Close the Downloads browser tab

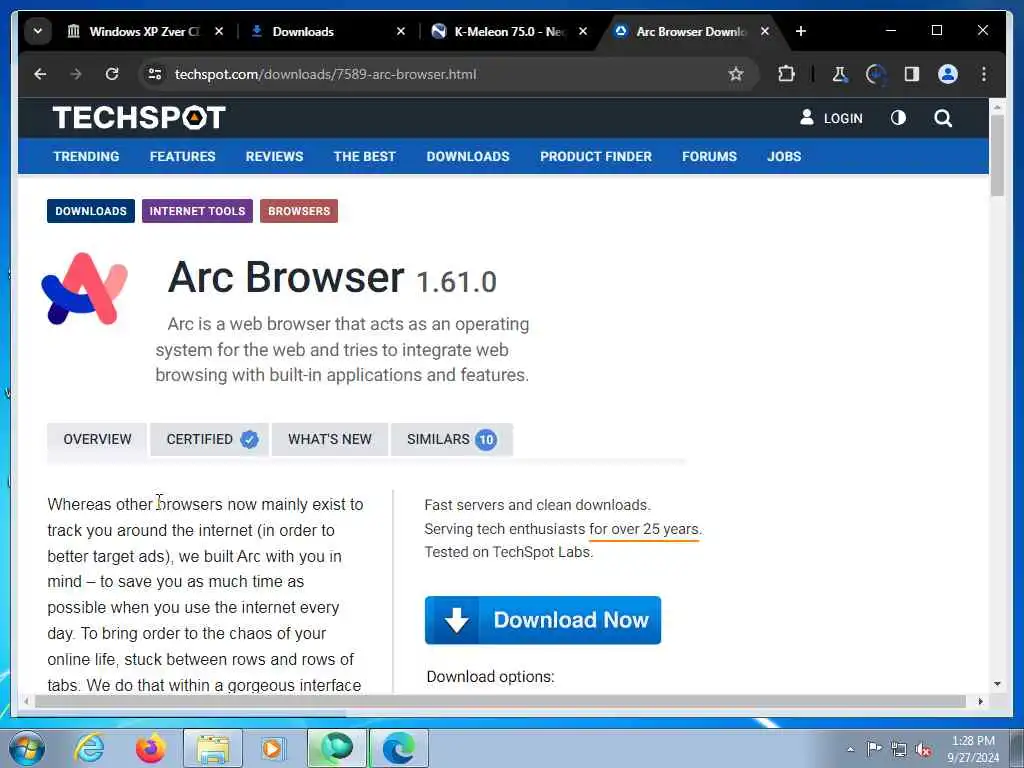point(401,31)
